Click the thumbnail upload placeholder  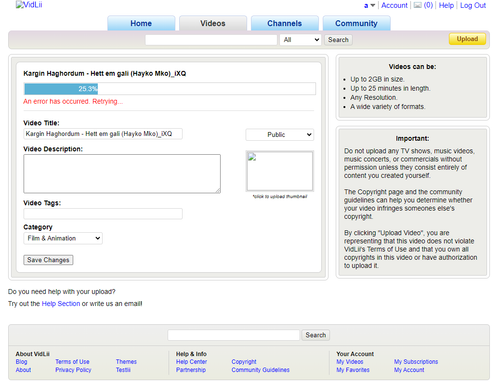point(280,171)
